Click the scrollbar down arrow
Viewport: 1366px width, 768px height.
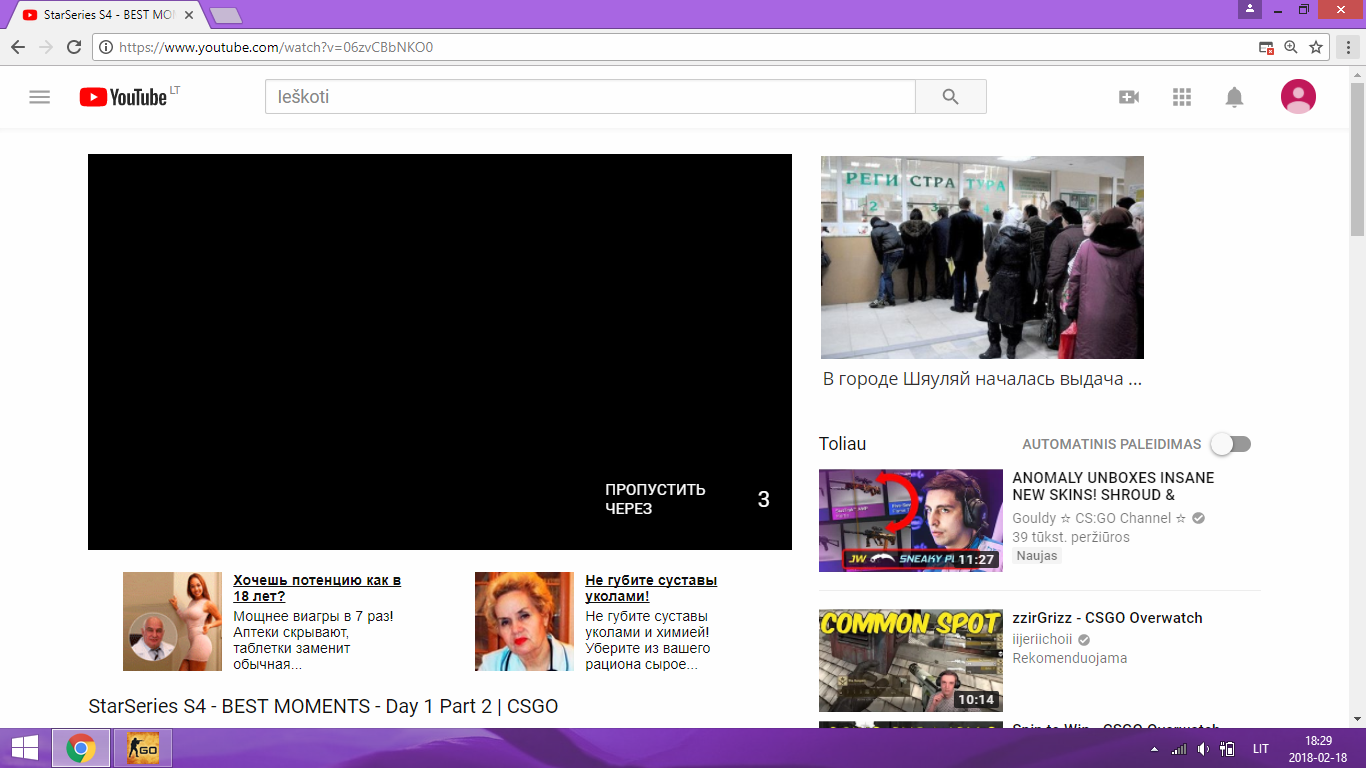coord(1357,718)
